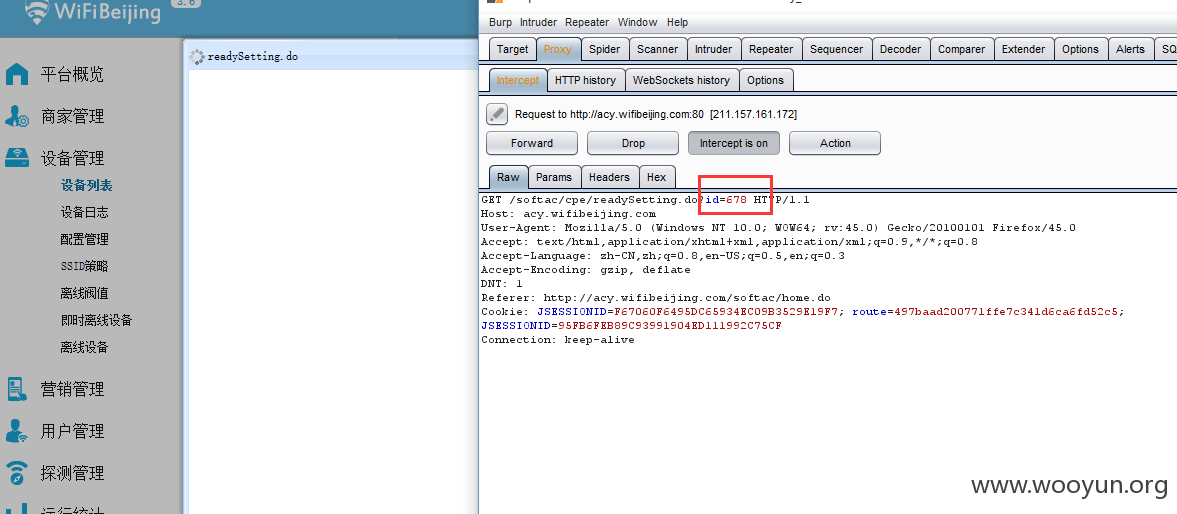This screenshot has width=1177, height=514.
Task: Click the 平台概览 home icon
Action: point(17,74)
